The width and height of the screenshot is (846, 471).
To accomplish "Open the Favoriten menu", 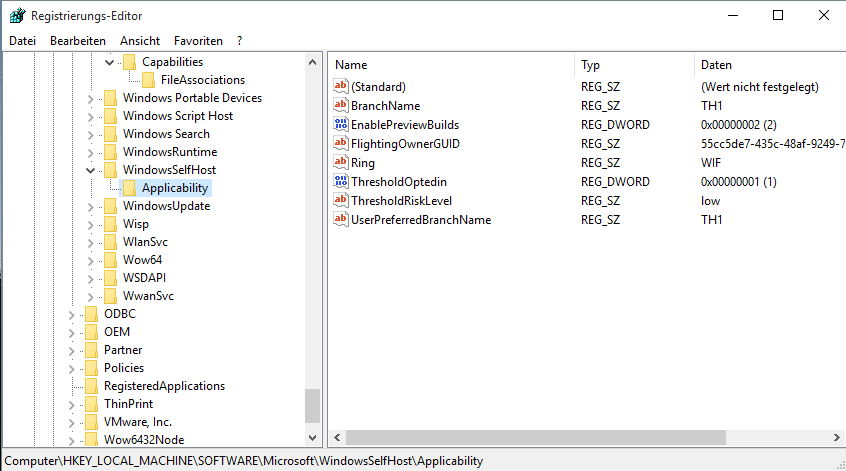I will [x=198, y=41].
